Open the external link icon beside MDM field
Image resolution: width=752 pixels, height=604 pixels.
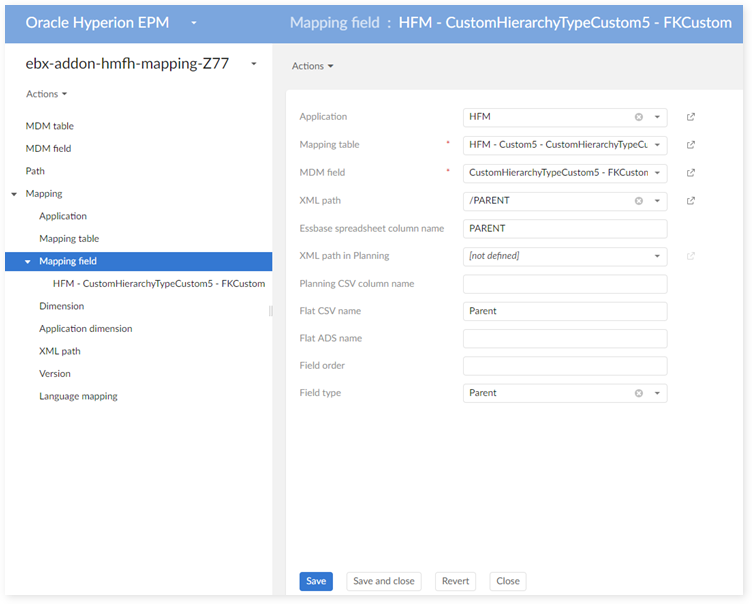[691, 173]
